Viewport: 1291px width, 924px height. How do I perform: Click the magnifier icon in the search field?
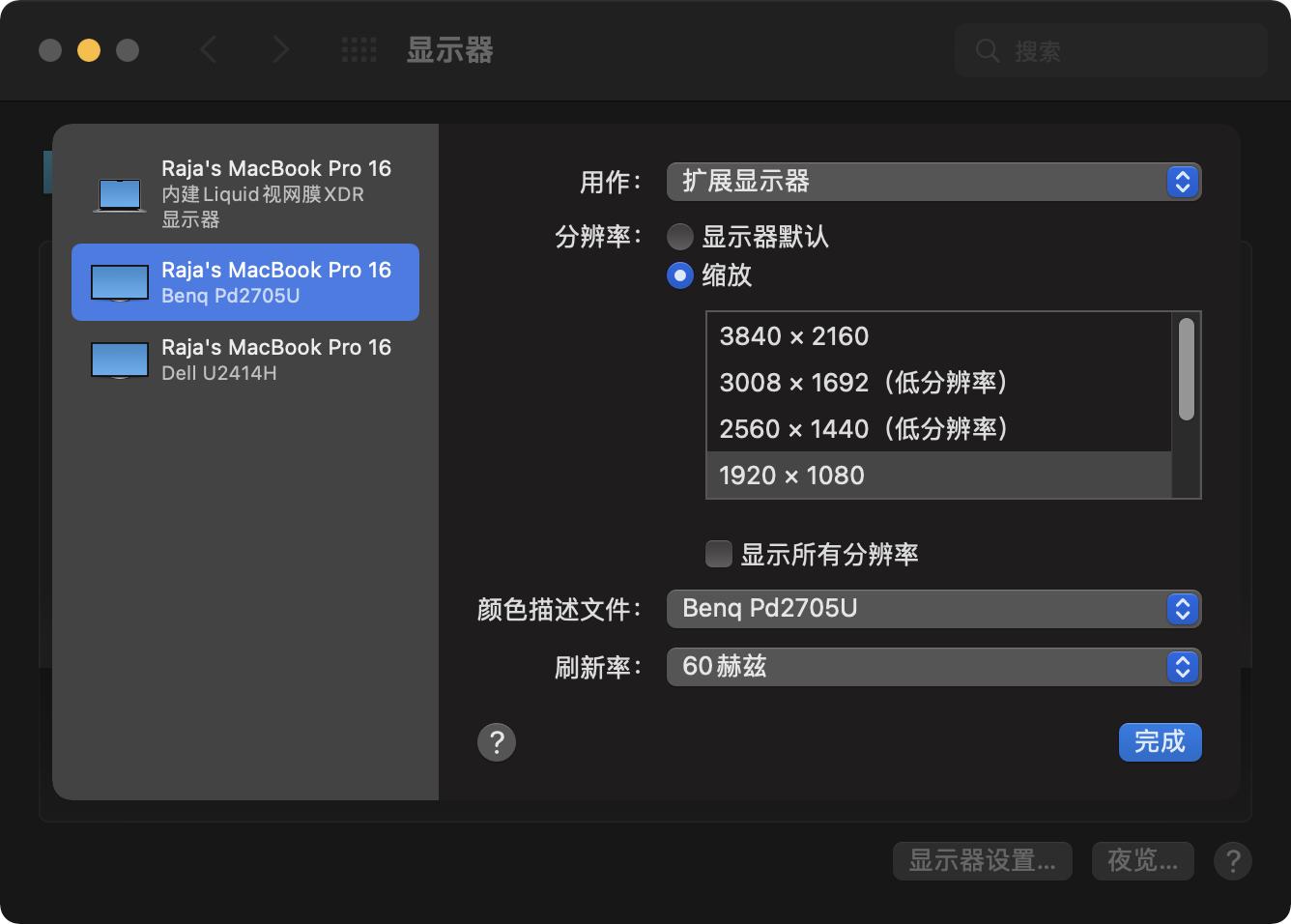coord(987,51)
